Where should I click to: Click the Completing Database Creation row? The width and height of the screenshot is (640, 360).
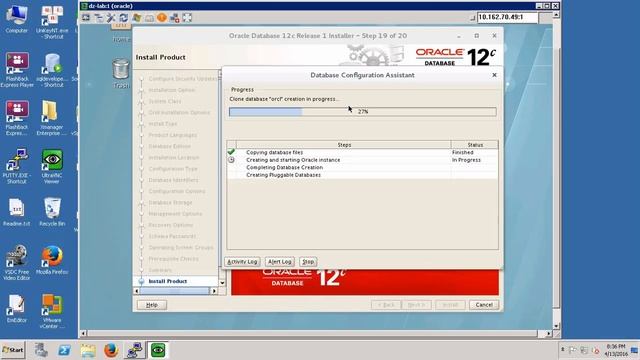pyautogui.click(x=362, y=167)
